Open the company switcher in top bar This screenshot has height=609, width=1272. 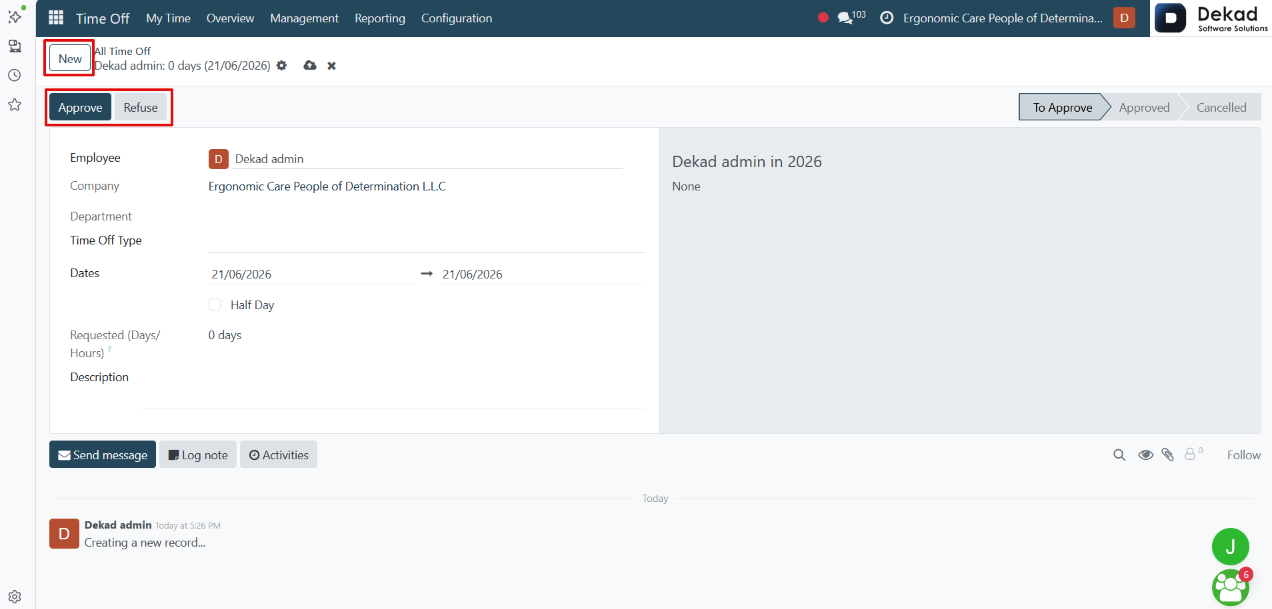coord(1003,18)
